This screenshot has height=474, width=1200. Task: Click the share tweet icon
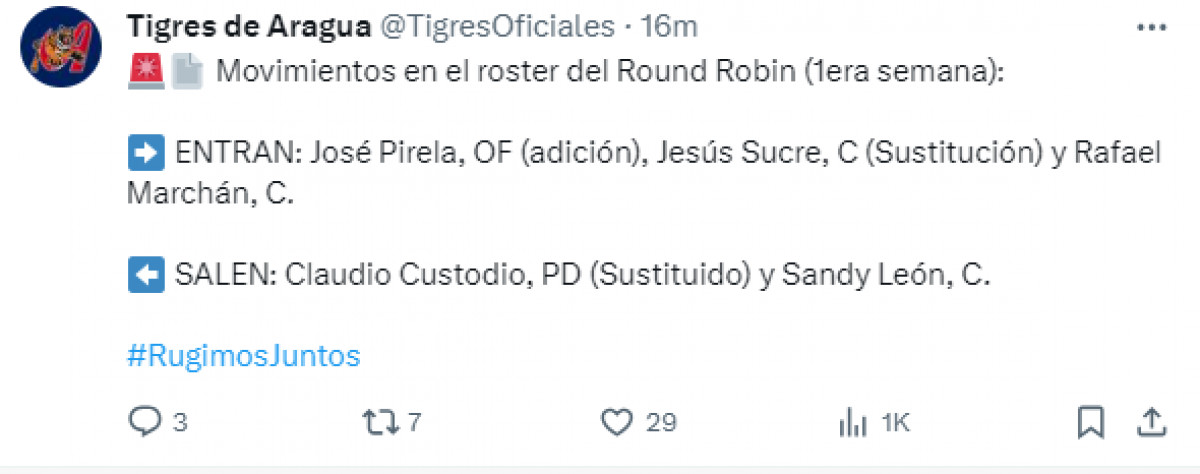tap(1151, 423)
